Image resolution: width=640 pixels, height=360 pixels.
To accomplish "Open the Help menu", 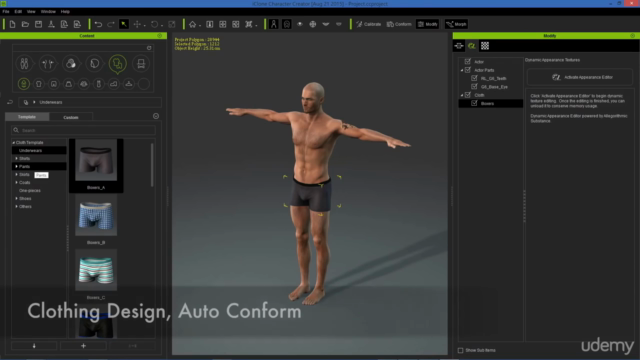I will pos(65,11).
